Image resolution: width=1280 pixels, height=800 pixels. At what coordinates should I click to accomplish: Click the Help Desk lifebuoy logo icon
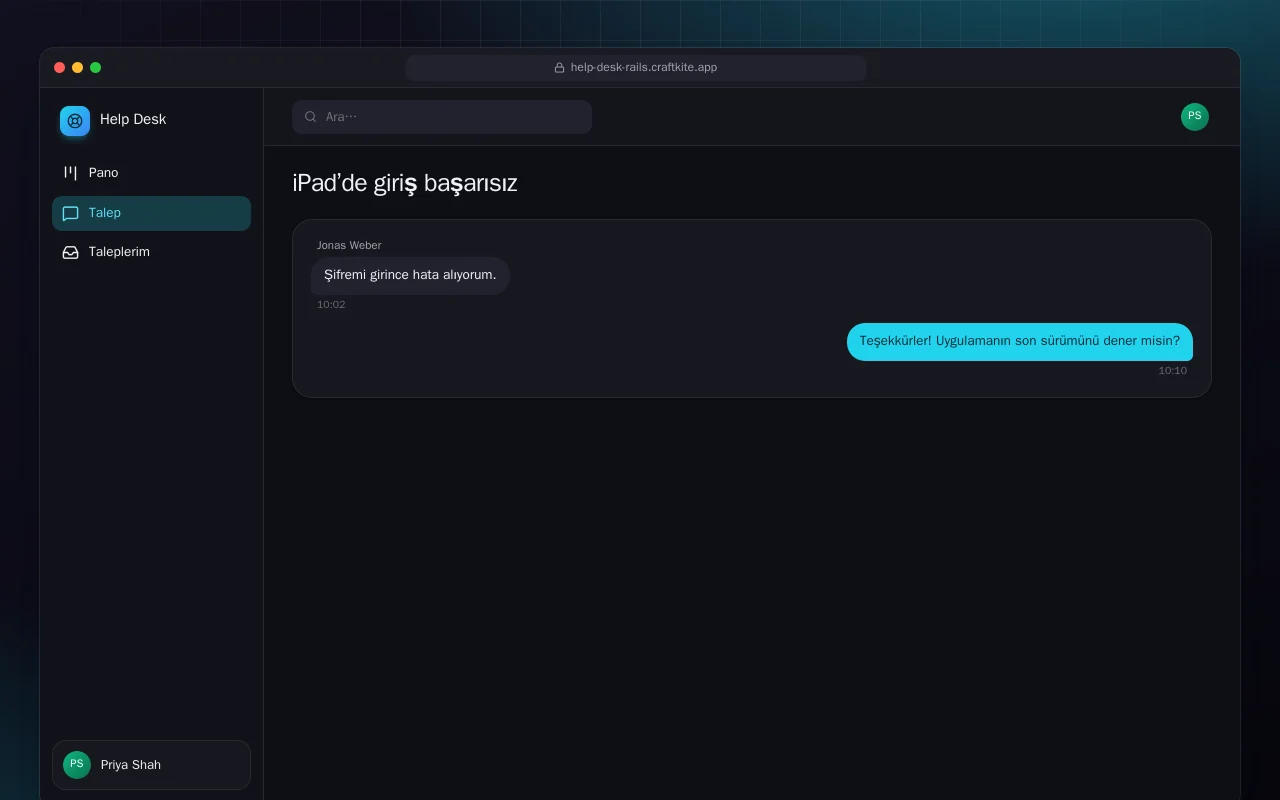[75, 121]
